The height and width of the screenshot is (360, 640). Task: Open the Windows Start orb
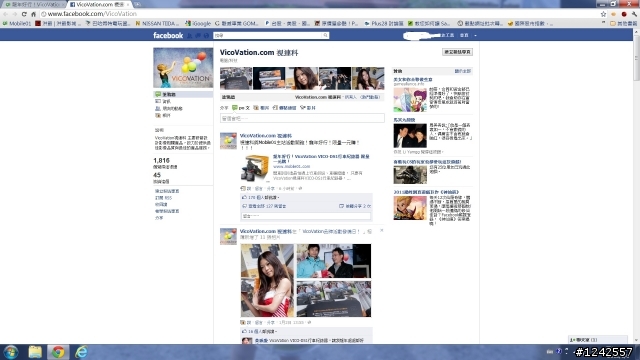point(11,352)
